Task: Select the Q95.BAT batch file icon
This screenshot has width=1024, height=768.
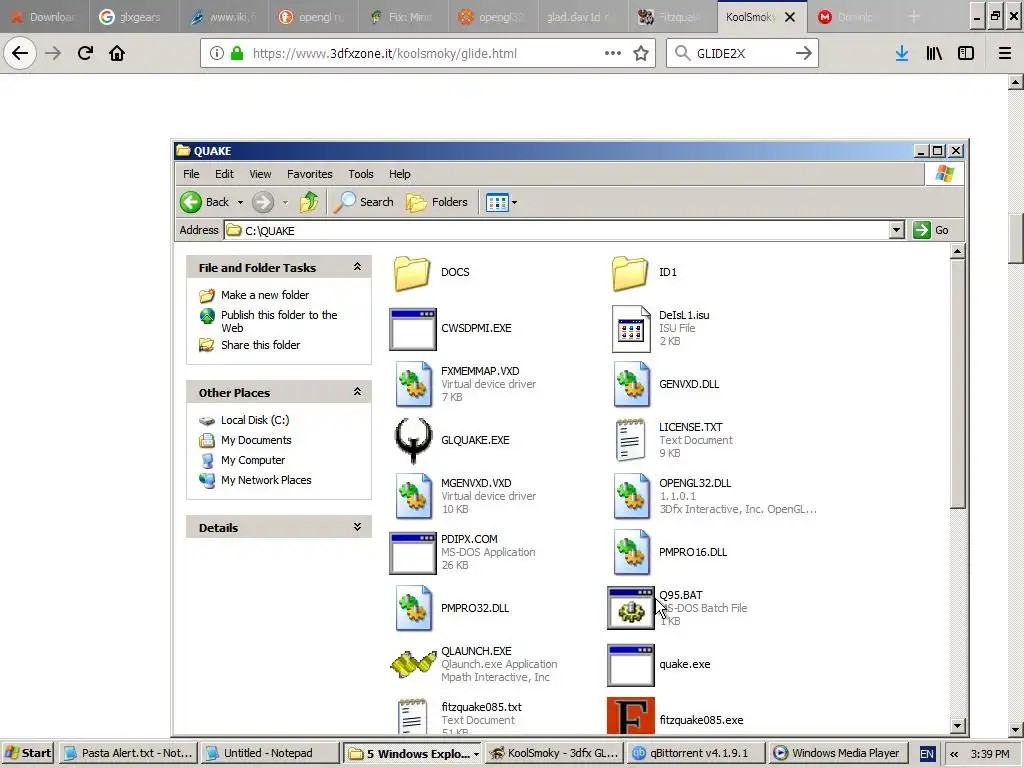Action: click(x=631, y=609)
